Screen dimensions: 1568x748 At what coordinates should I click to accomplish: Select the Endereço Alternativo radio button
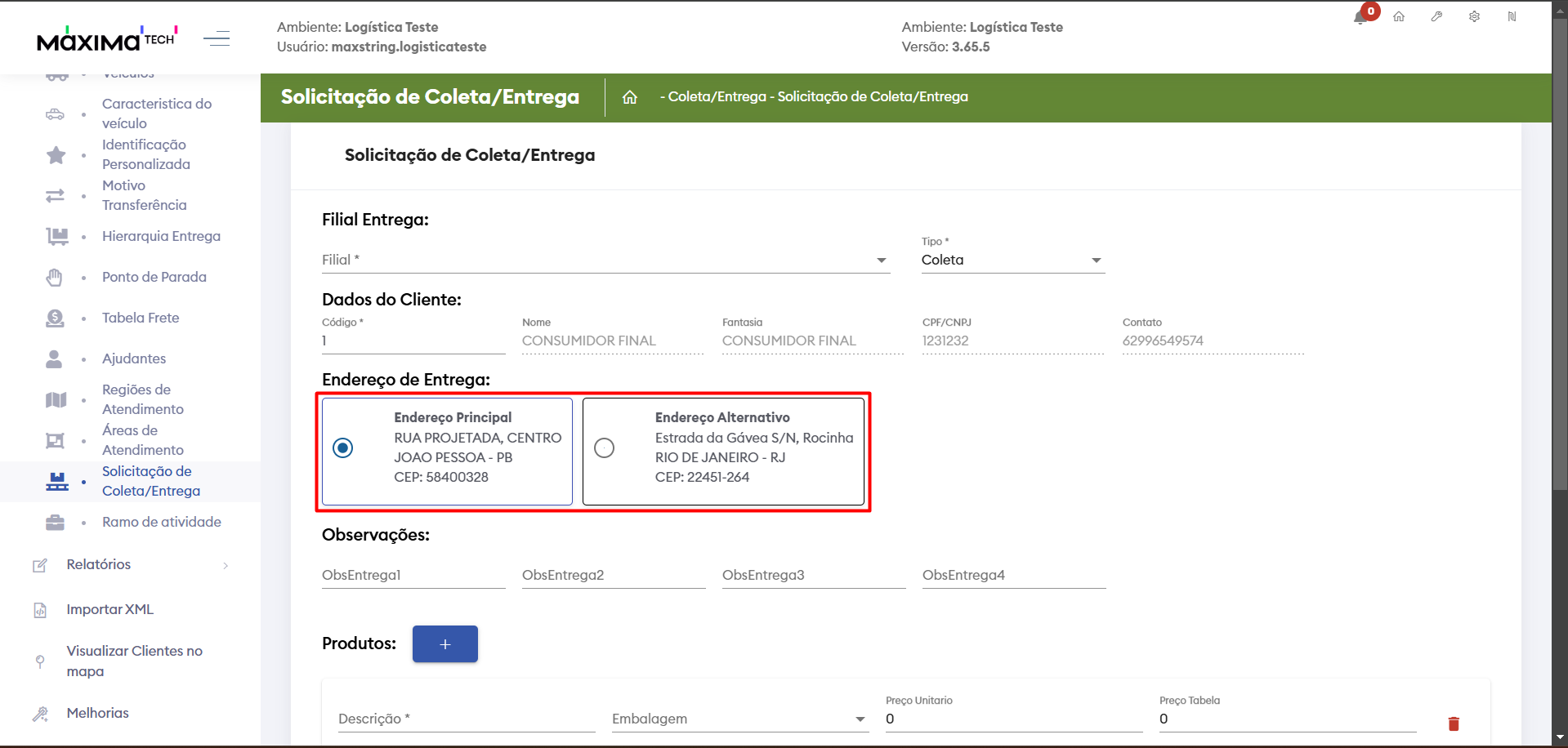click(604, 448)
